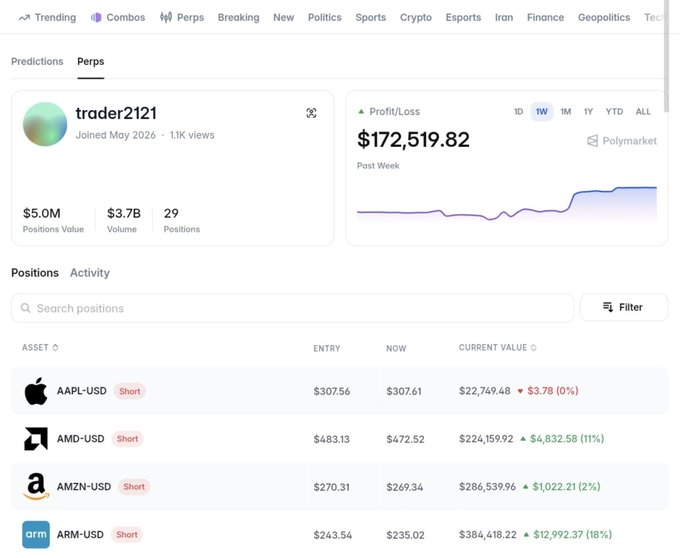Switch to the Activity tab

click(90, 273)
